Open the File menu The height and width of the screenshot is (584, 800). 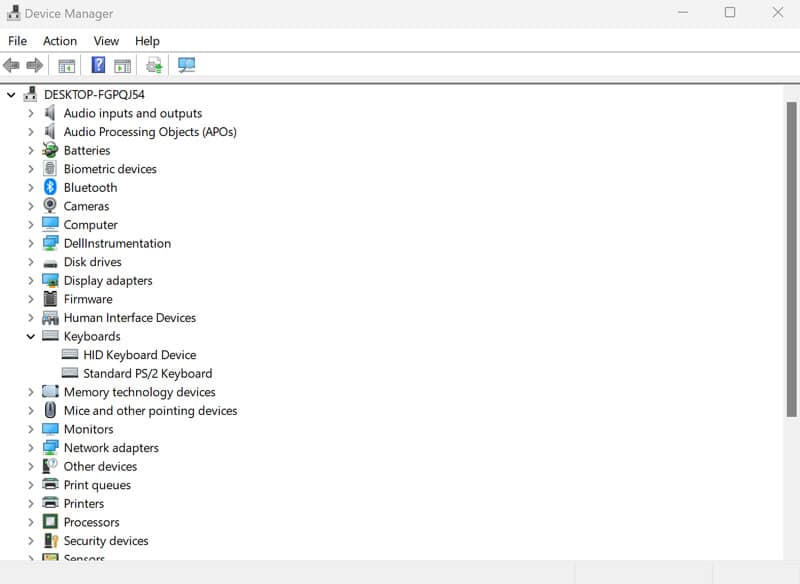17,41
